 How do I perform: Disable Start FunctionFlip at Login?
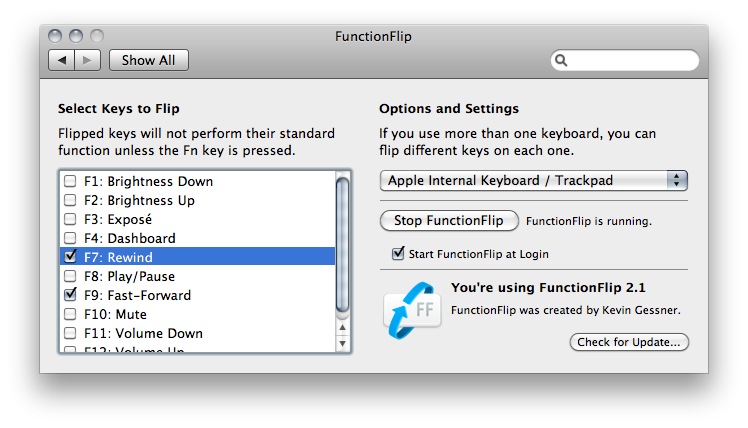(x=399, y=254)
